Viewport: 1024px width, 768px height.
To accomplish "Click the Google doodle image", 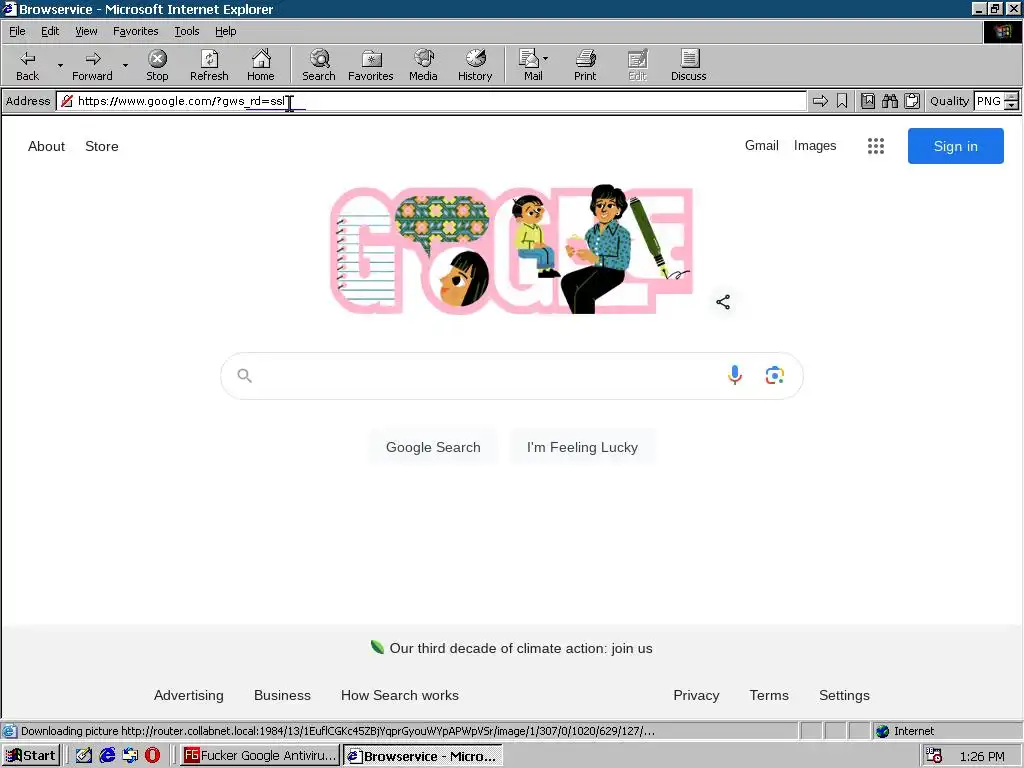I will click(511, 249).
